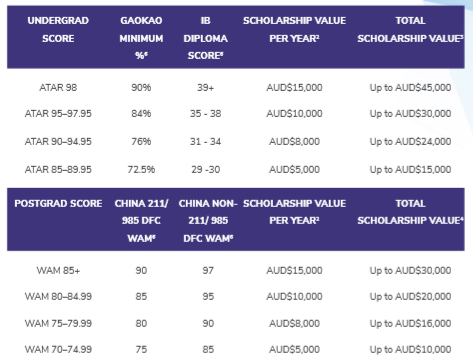Select the ATAR 98 row label
Screen dimensions: 473x364
(58, 88)
